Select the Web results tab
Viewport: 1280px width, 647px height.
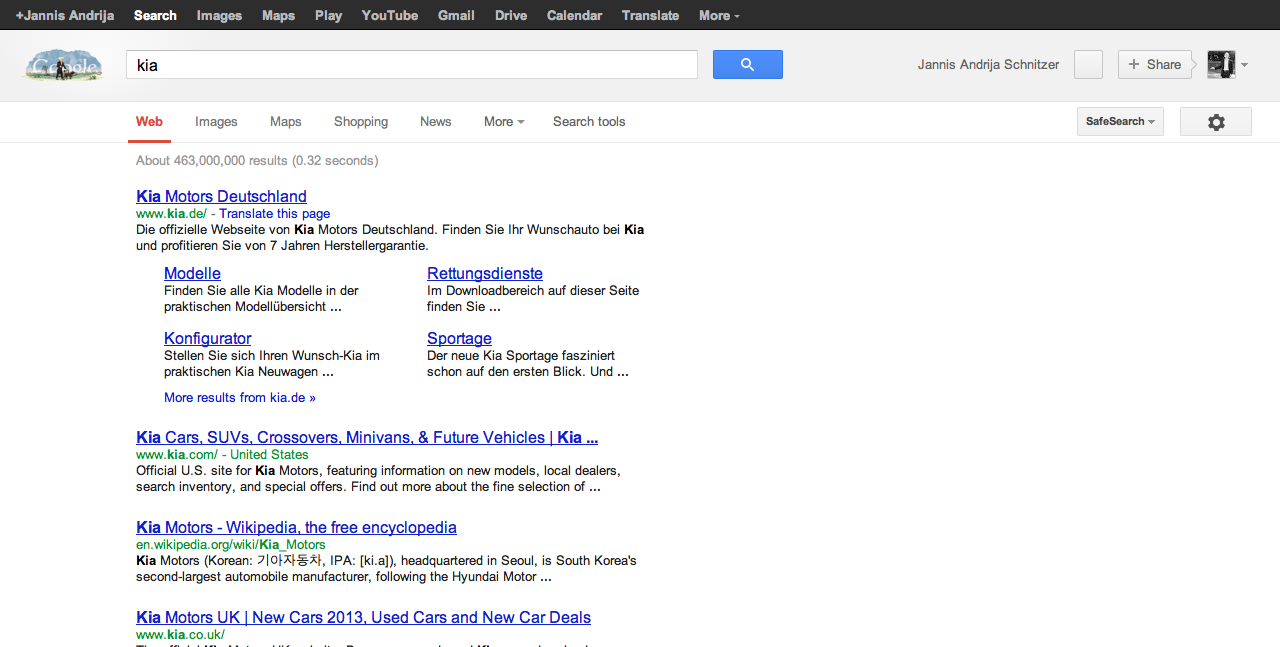149,122
